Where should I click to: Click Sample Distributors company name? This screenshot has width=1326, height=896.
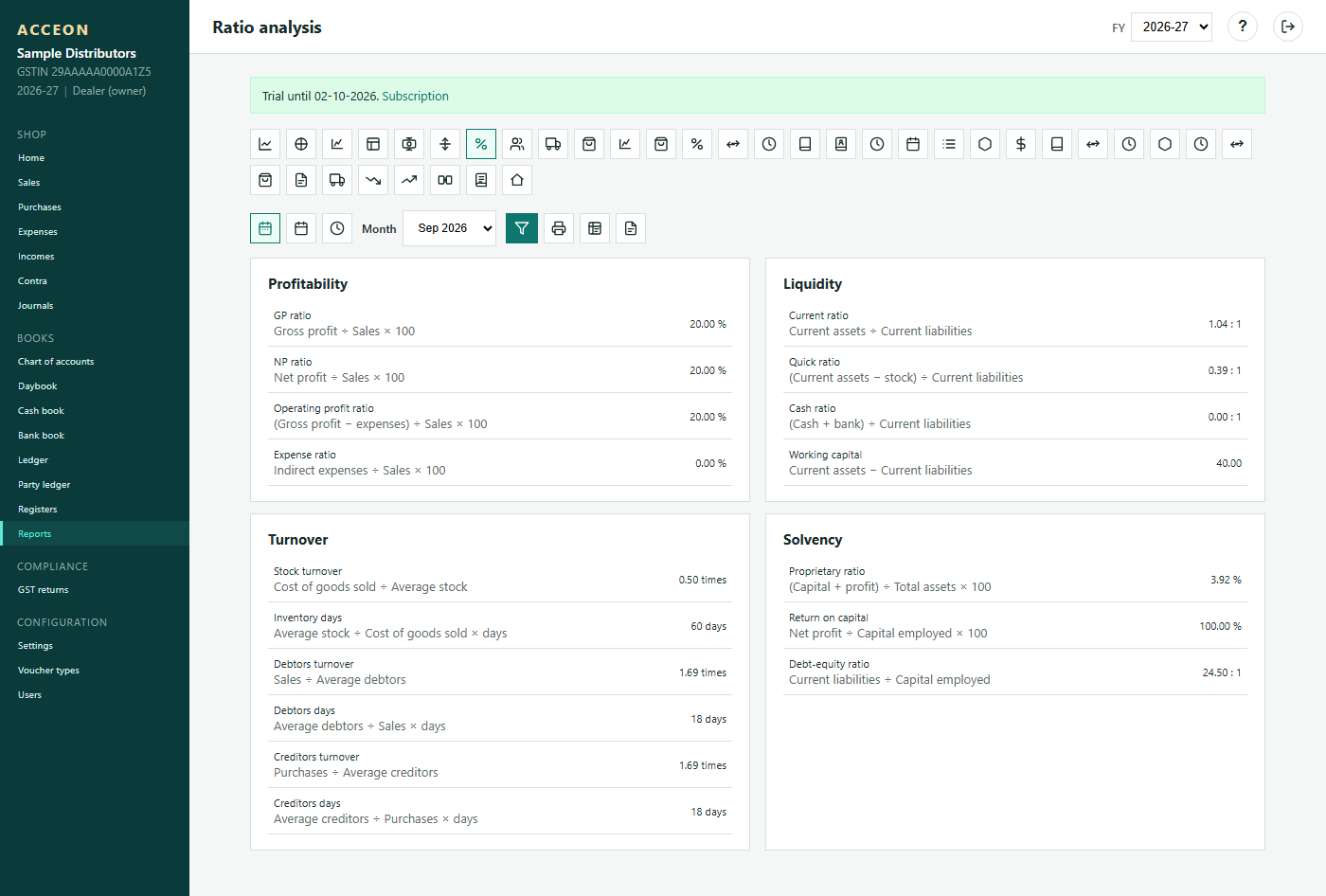coord(77,53)
